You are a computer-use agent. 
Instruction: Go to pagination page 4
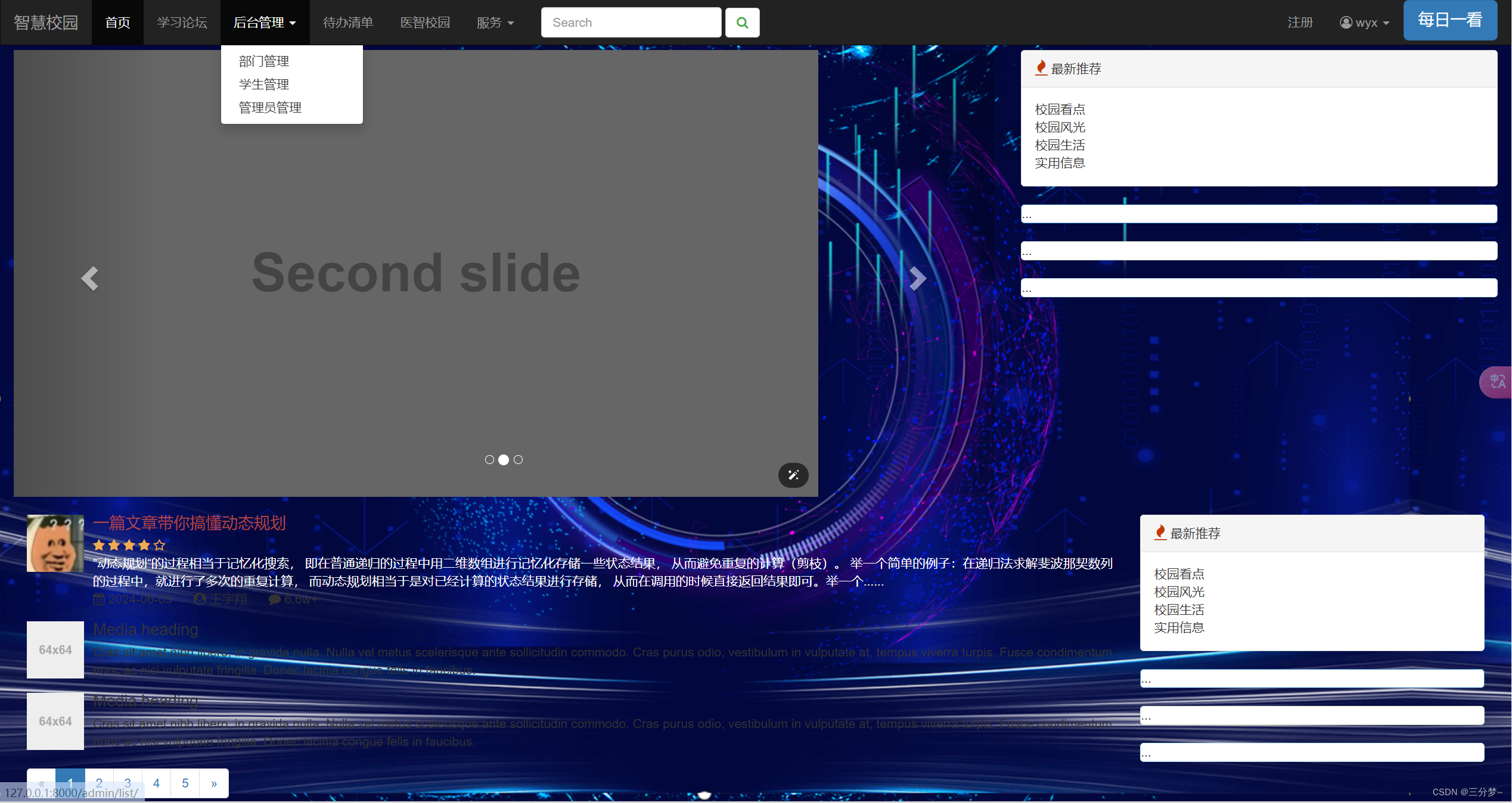click(156, 783)
